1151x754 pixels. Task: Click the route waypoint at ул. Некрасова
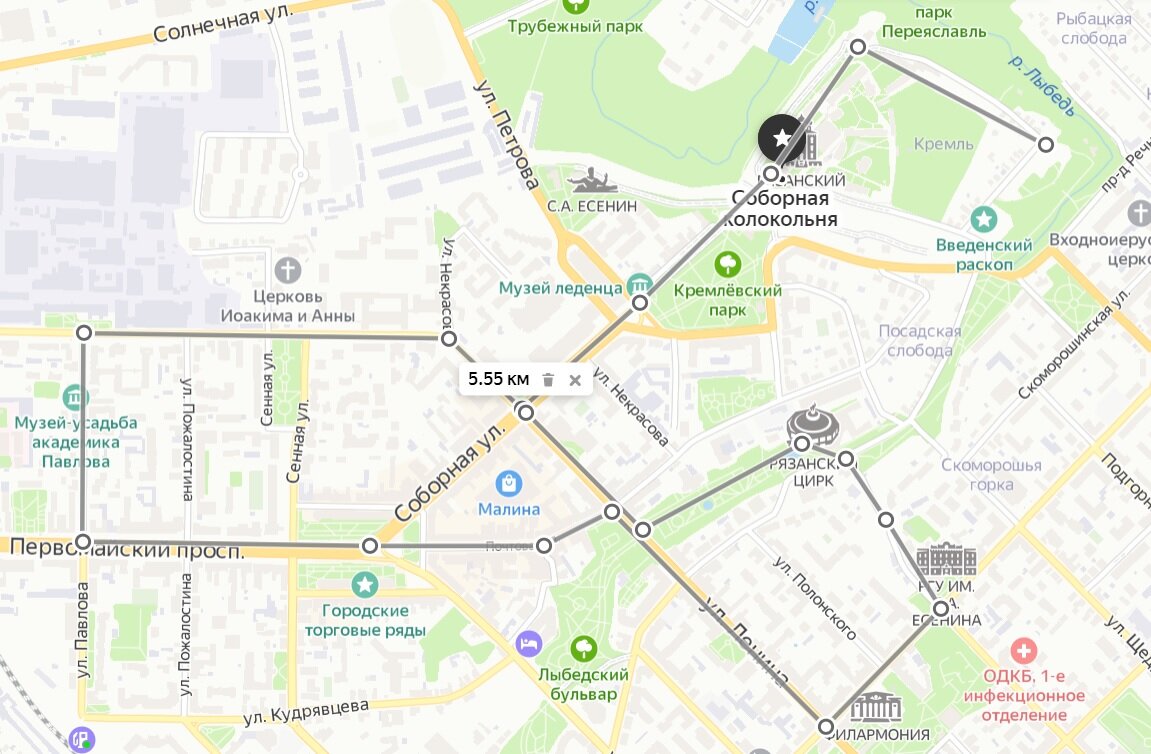coord(449,338)
